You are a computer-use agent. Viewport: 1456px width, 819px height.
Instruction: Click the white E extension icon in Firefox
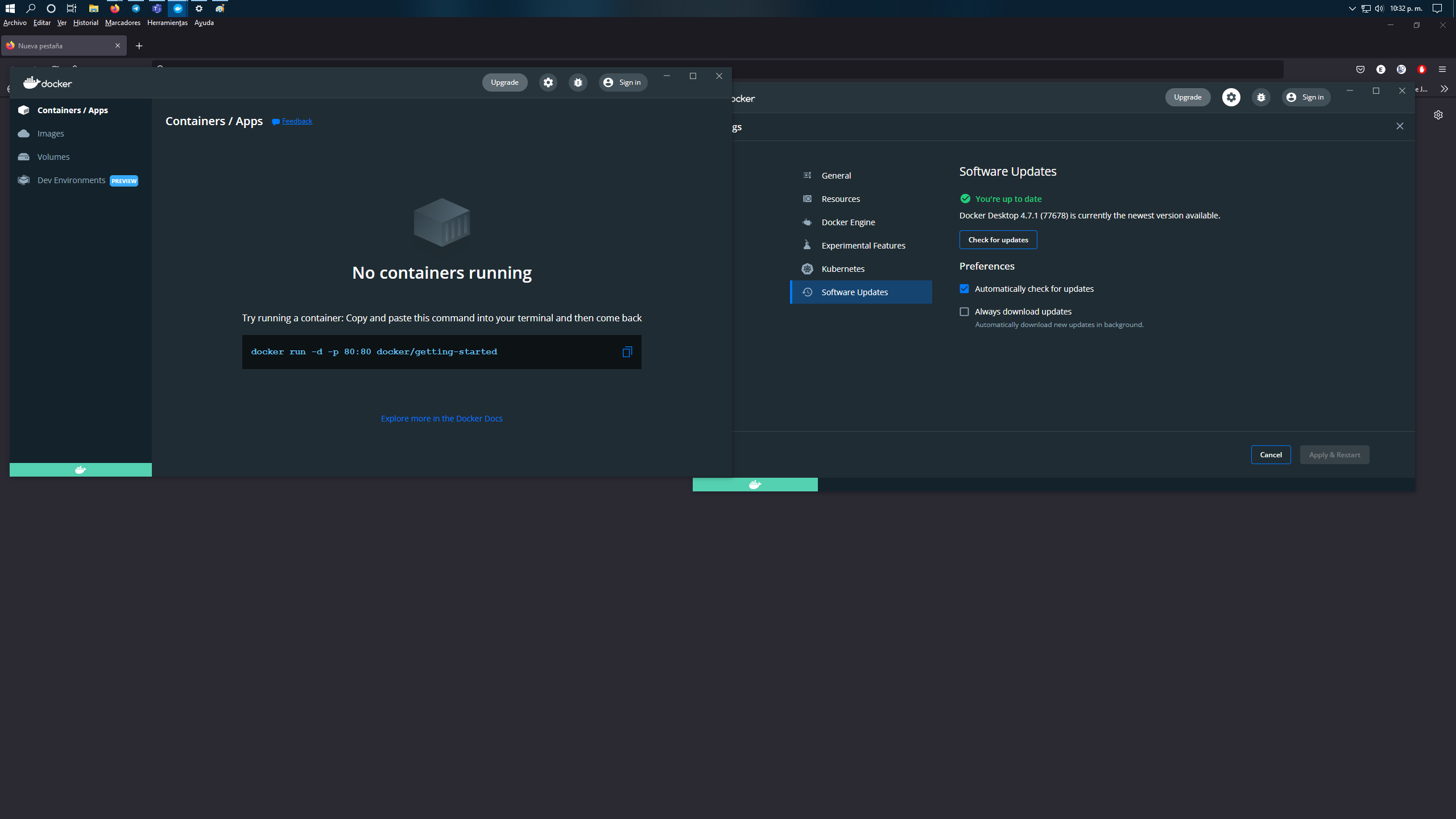click(x=1381, y=69)
